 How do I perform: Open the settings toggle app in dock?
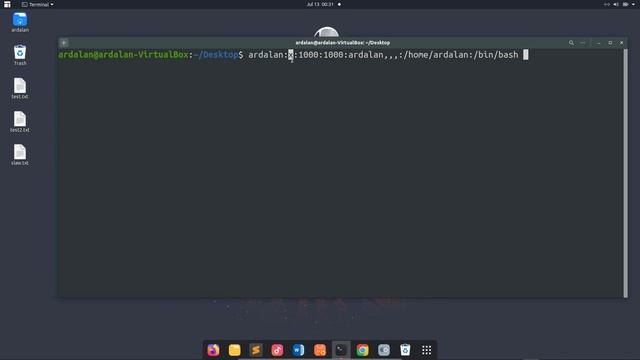pyautogui.click(x=384, y=350)
